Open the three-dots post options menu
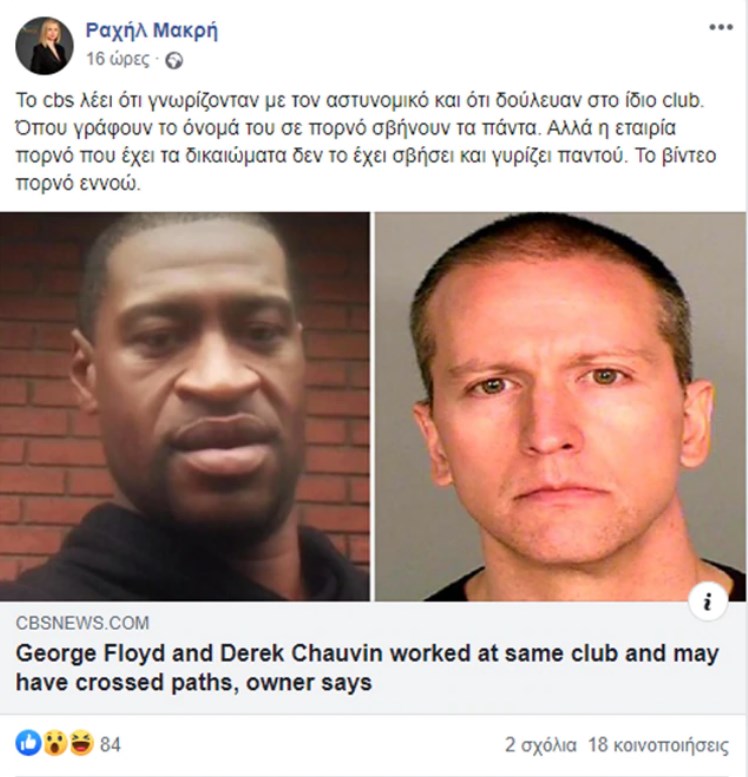The image size is (748, 777). 721,27
